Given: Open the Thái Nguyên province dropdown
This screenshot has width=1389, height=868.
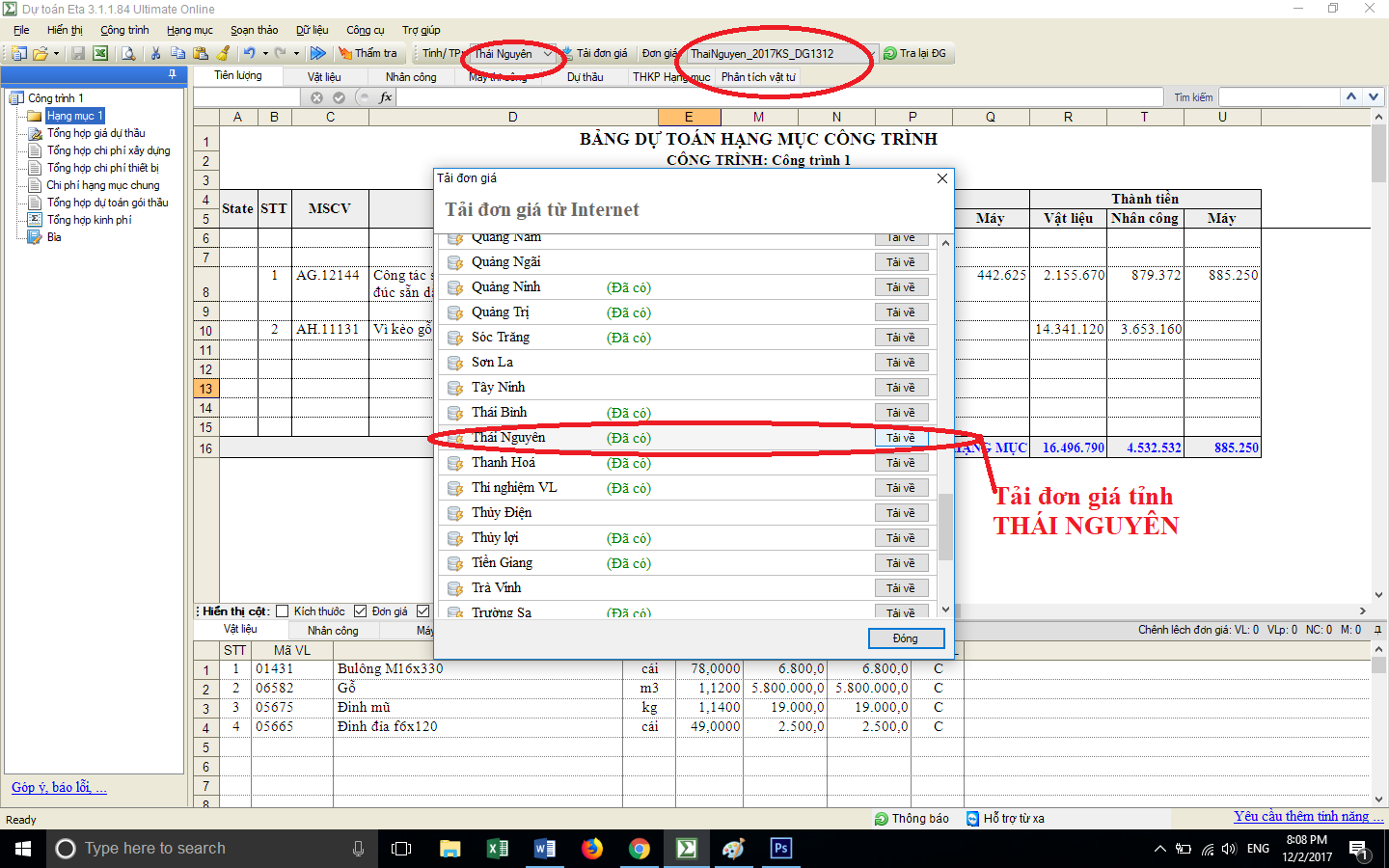Looking at the screenshot, I should (549, 54).
